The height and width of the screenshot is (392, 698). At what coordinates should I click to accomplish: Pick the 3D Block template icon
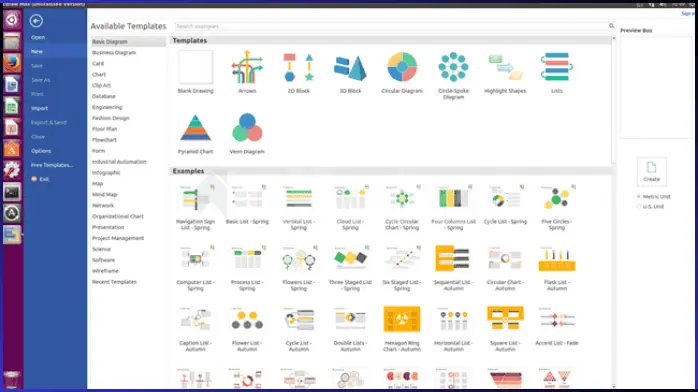[x=350, y=68]
